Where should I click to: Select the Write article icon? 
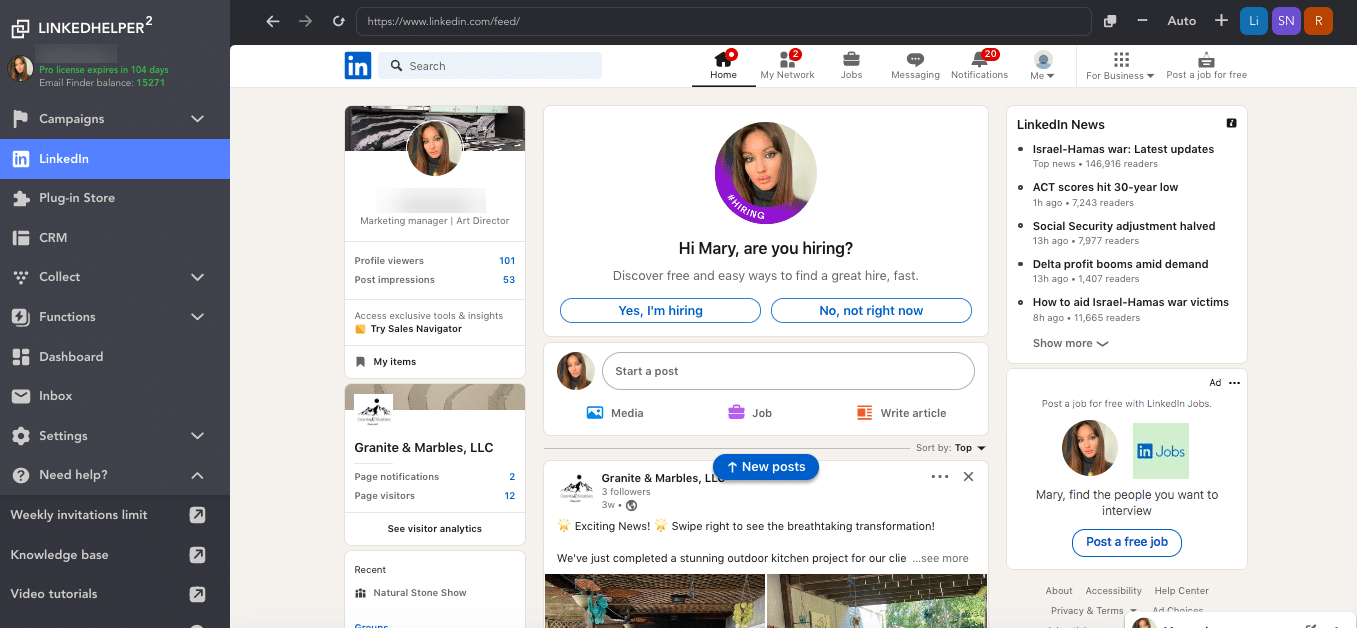[x=864, y=412]
